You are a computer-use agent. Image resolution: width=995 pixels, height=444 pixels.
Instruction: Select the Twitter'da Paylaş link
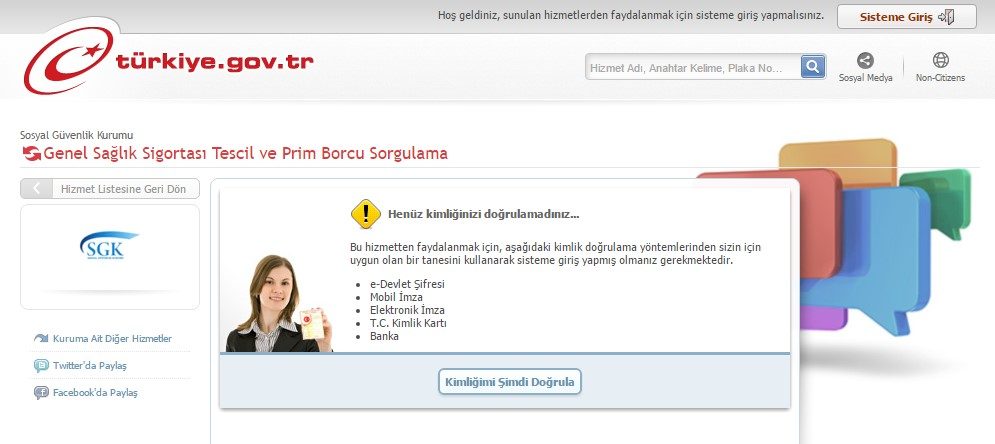click(89, 366)
